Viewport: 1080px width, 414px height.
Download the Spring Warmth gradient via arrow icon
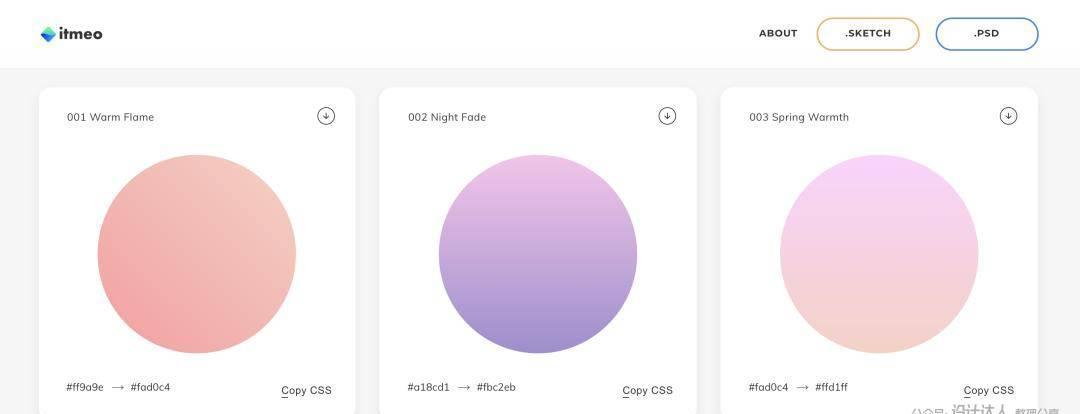(1008, 116)
